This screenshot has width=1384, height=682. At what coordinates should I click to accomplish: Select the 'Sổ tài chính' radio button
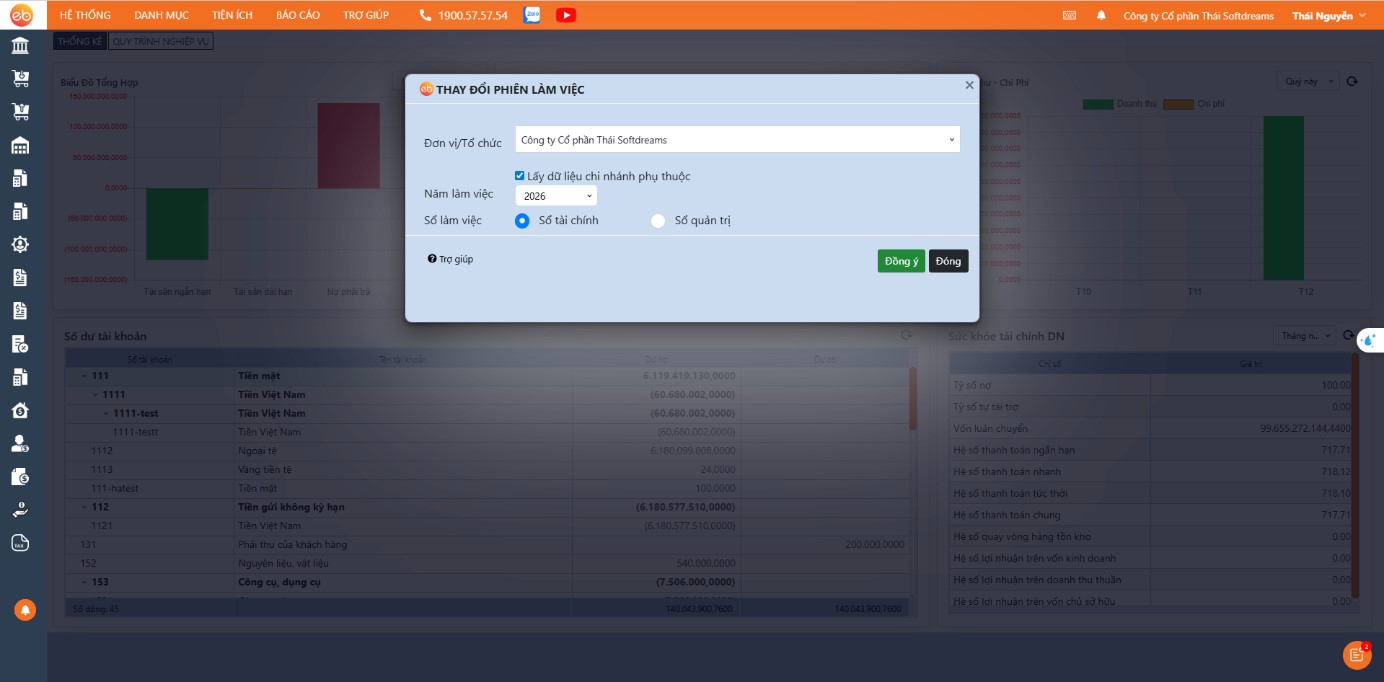pyautogui.click(x=522, y=221)
